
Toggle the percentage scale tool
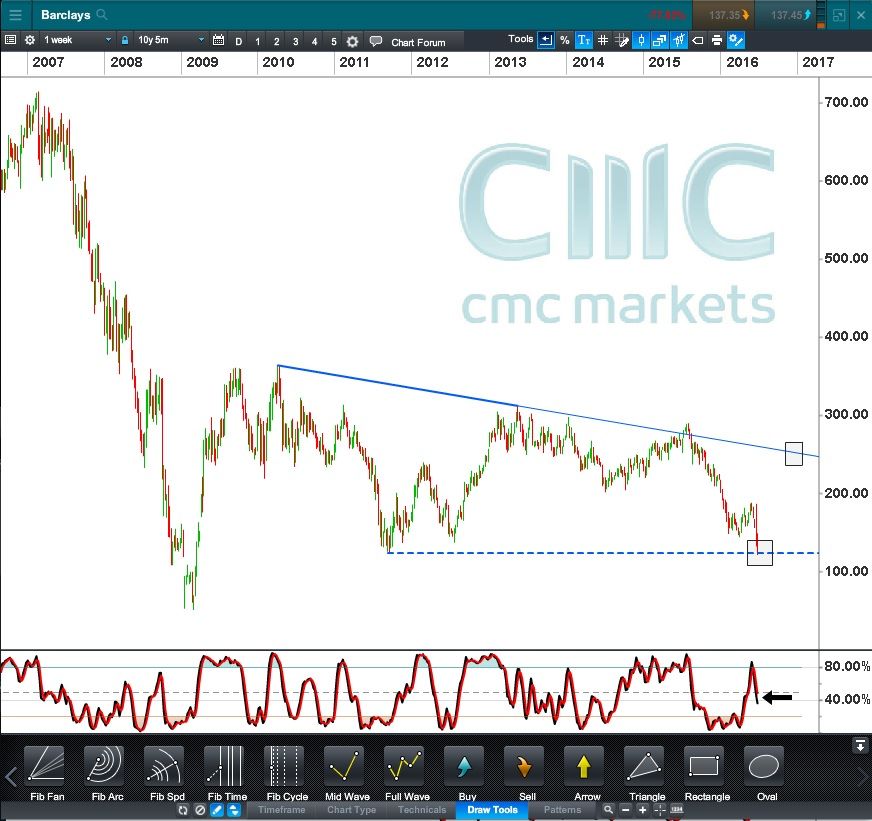click(564, 40)
